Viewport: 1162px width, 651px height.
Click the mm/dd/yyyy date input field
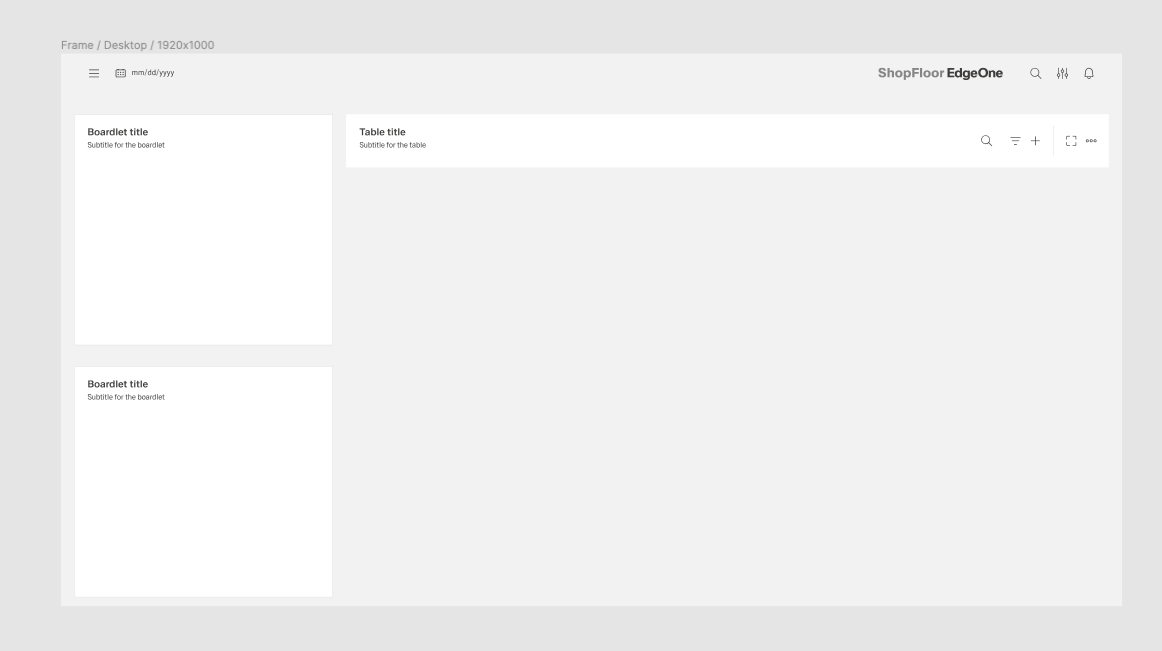coord(153,73)
